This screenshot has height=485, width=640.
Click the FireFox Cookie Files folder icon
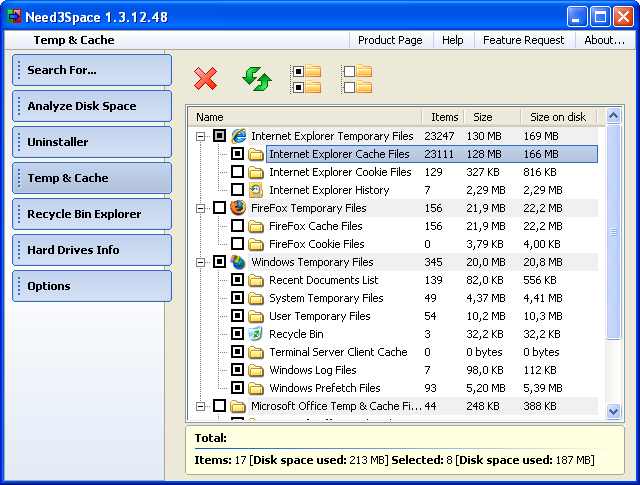(x=256, y=244)
